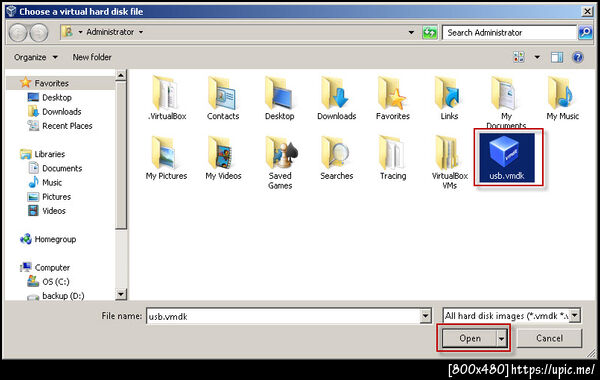Click the File name input field
600x380 pixels.
(284, 316)
